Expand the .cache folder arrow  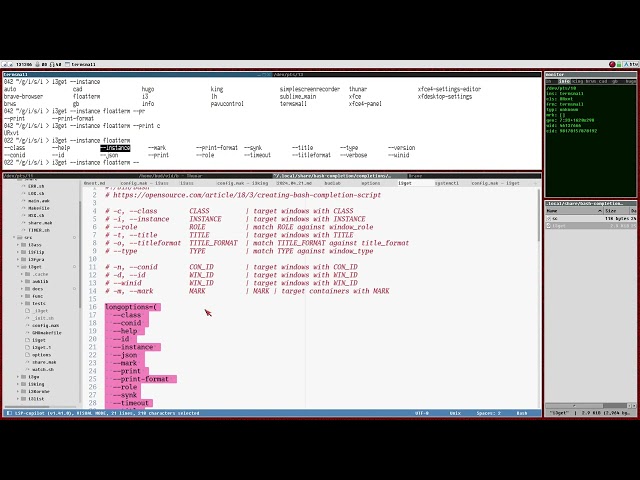click(x=22, y=274)
